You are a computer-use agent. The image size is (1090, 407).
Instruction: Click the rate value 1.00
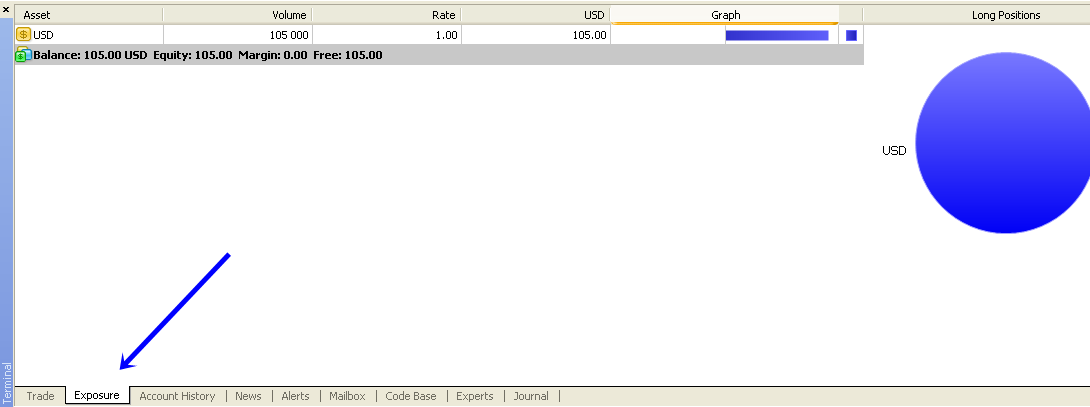point(446,35)
